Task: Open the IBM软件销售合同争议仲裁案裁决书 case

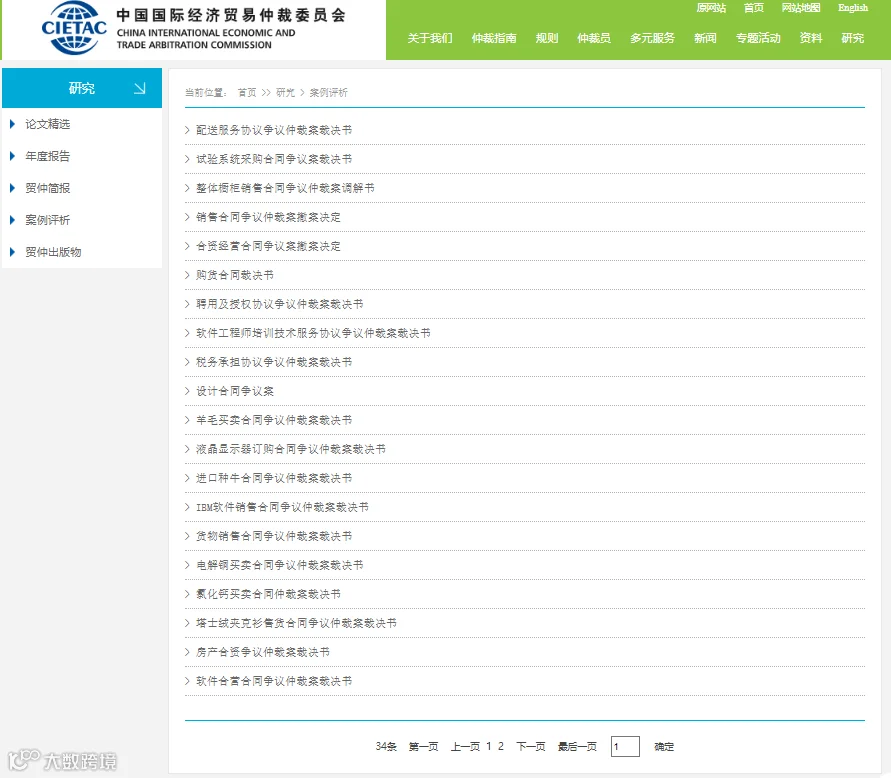Action: coord(282,507)
